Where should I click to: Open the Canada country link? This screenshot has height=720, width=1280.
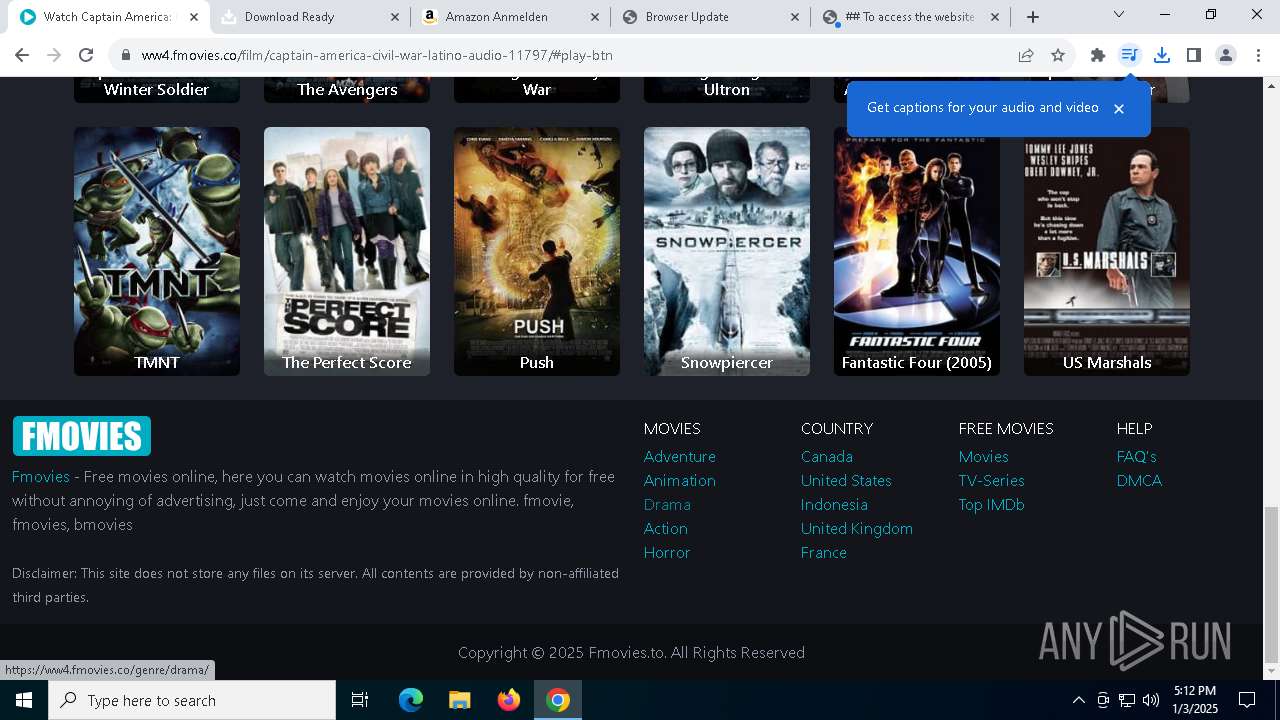point(827,456)
